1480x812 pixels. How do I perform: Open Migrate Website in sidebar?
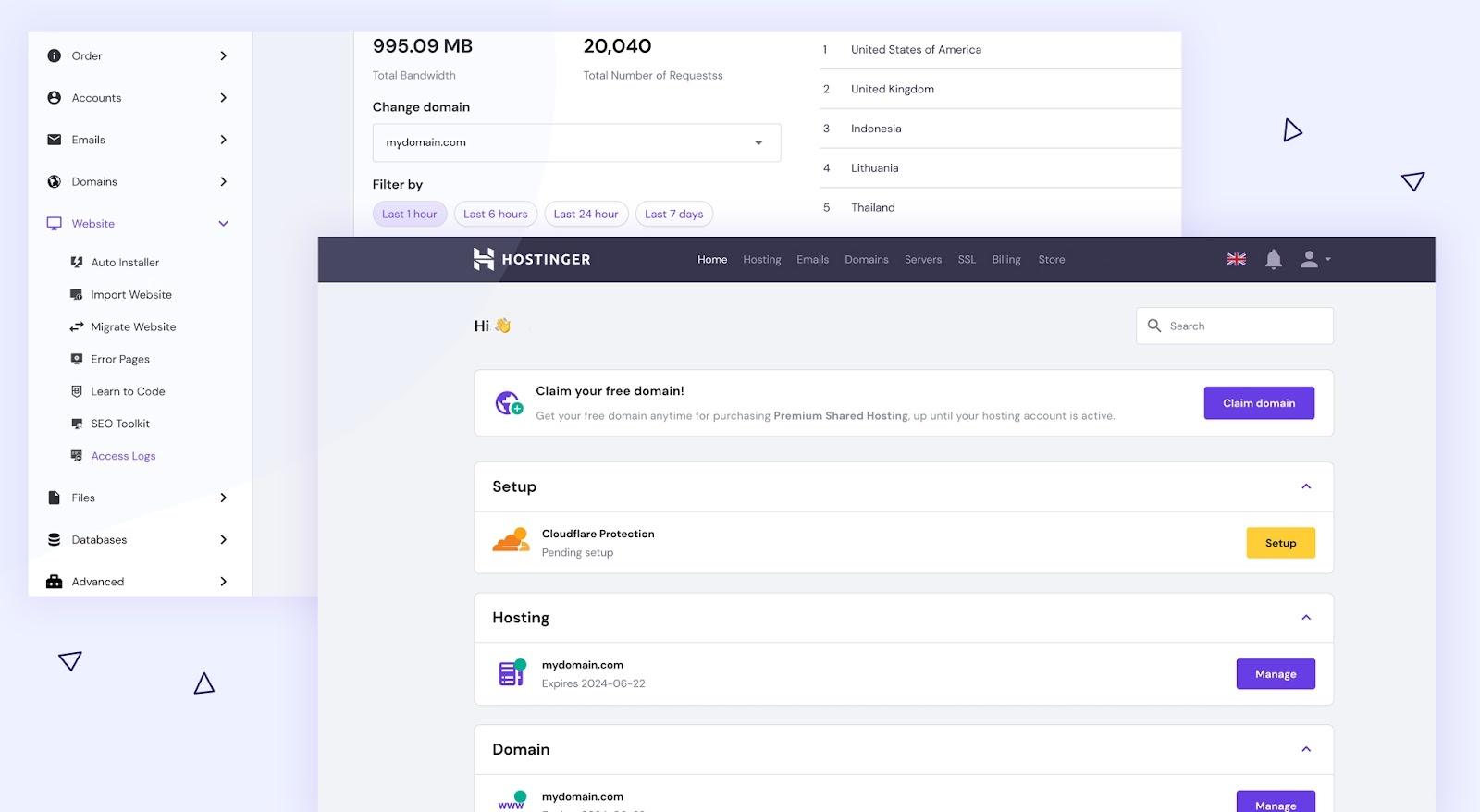click(x=133, y=327)
